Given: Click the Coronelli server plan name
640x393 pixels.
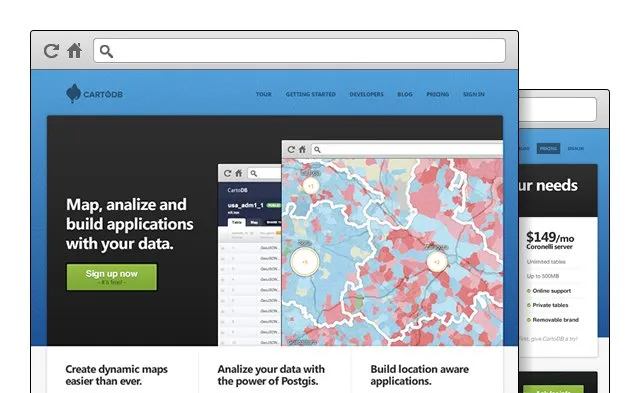Looking at the screenshot, I should coord(549,247).
